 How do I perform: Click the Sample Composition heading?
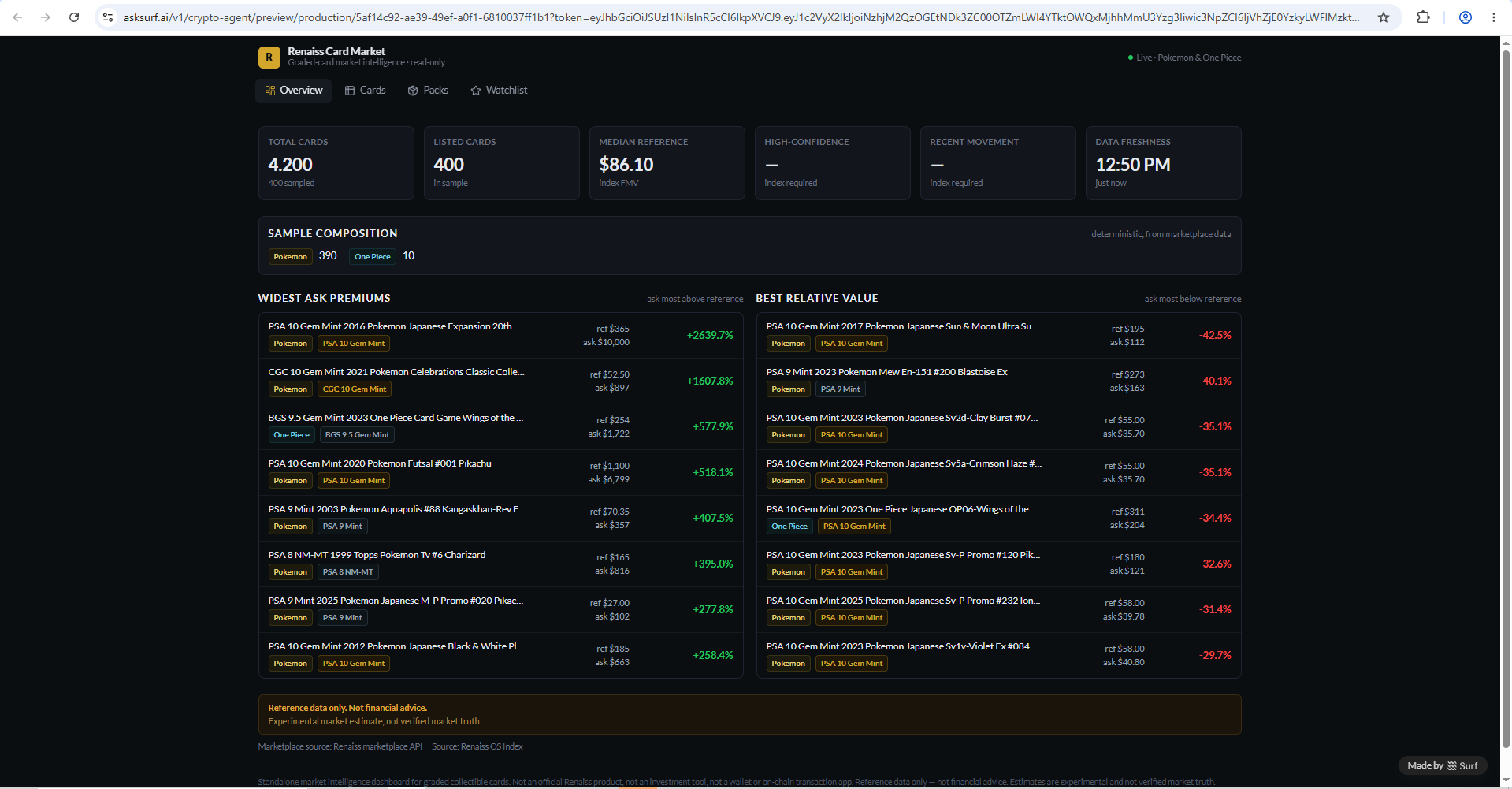click(x=332, y=233)
